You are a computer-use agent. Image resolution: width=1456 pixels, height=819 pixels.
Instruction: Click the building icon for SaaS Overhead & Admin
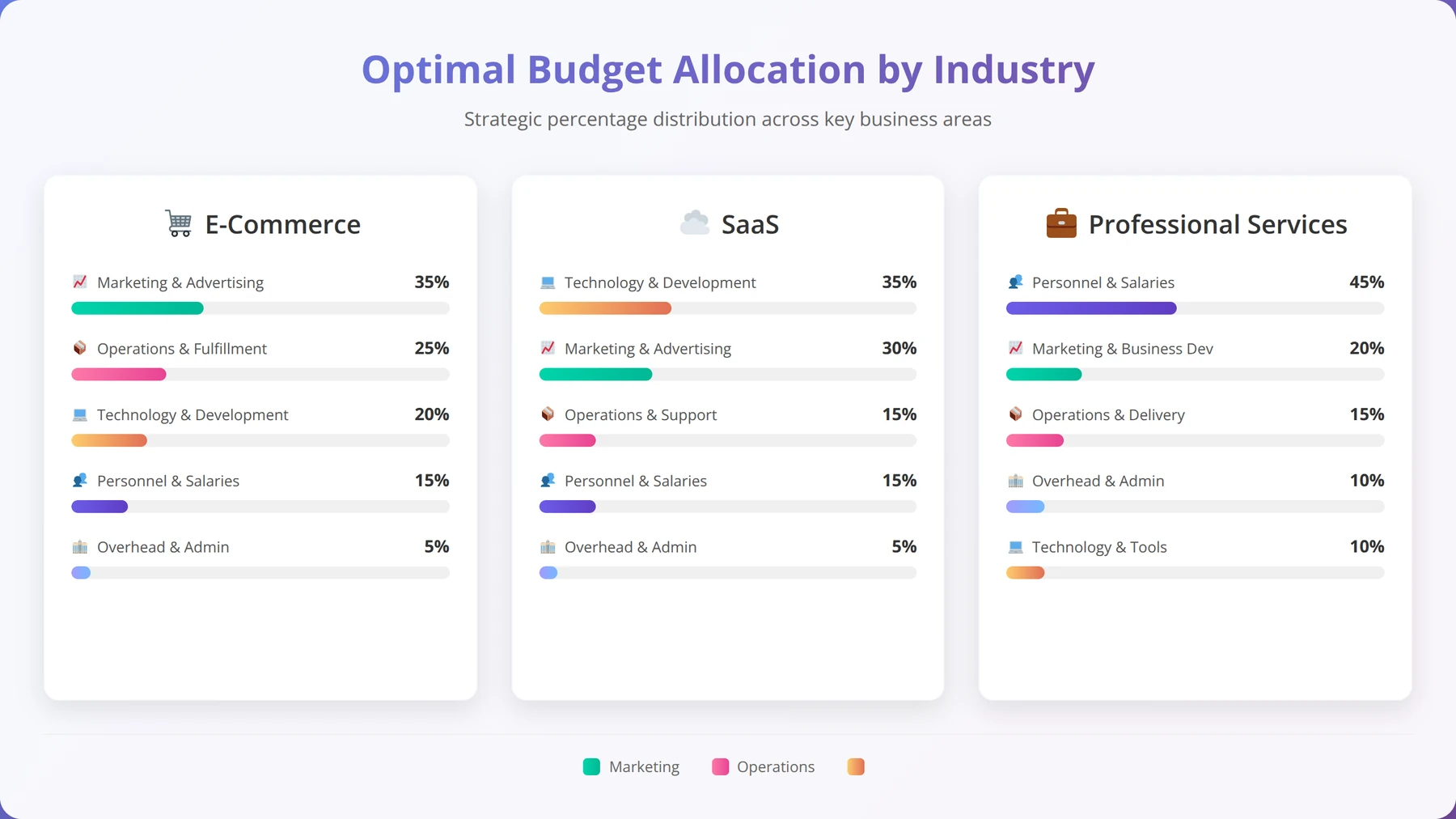[x=548, y=546]
